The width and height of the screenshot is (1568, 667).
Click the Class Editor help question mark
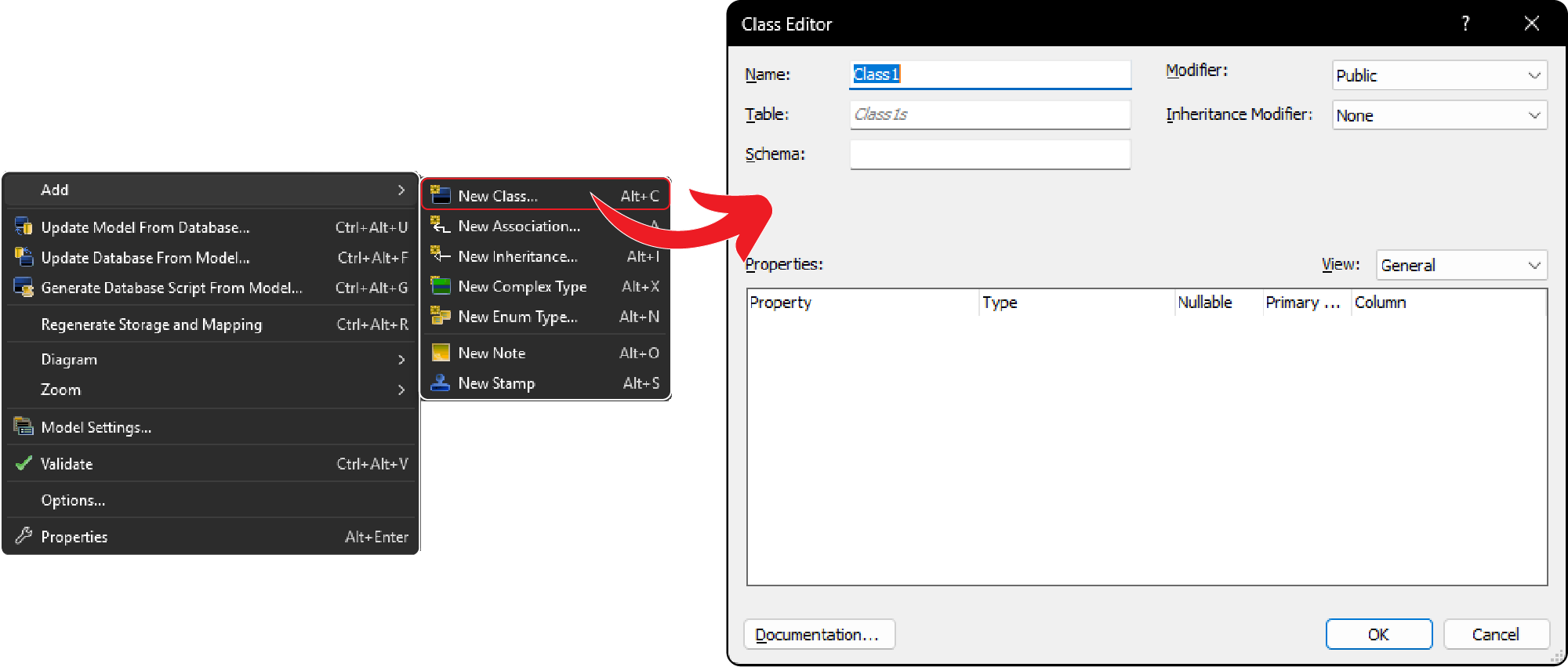1465,24
